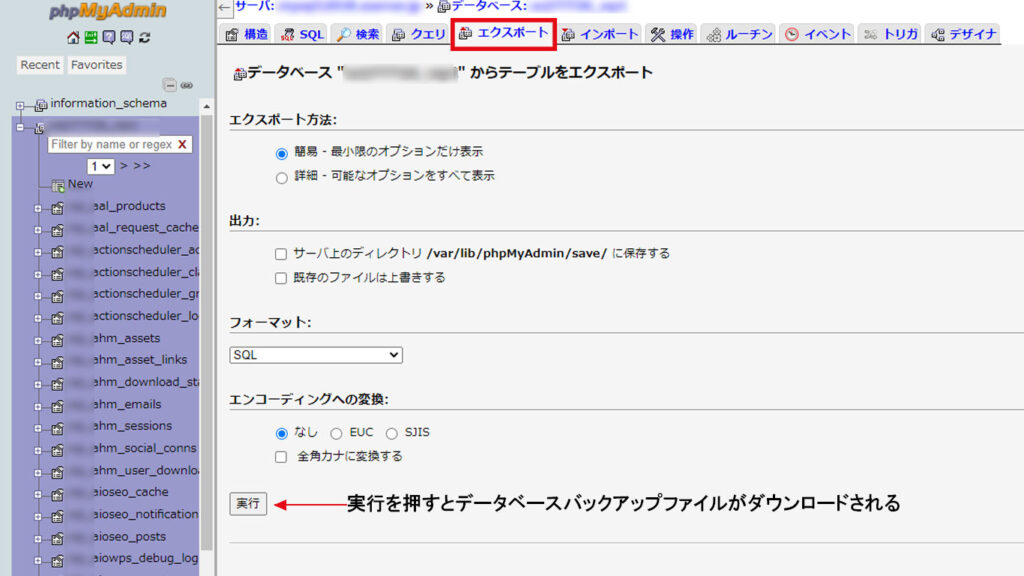Viewport: 1024px width, 576px height.
Task: Go to phpMyAdmin home icon
Action: point(73,37)
